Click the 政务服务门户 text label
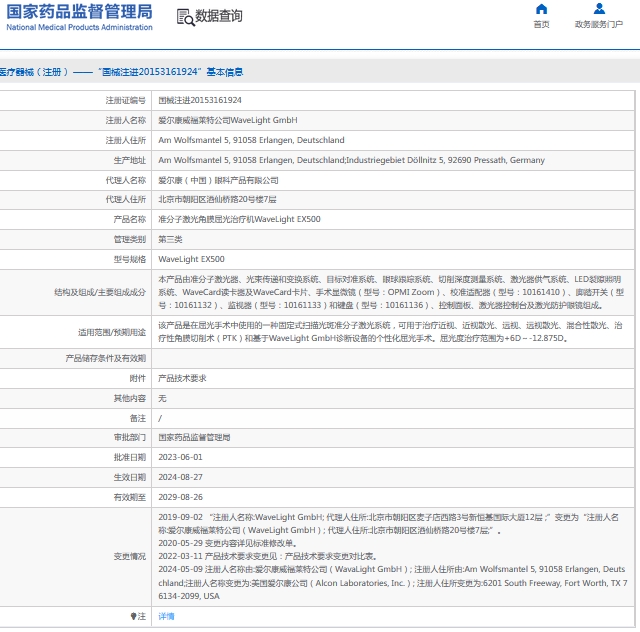Image resolution: width=640 pixels, height=632 pixels. (599, 24)
